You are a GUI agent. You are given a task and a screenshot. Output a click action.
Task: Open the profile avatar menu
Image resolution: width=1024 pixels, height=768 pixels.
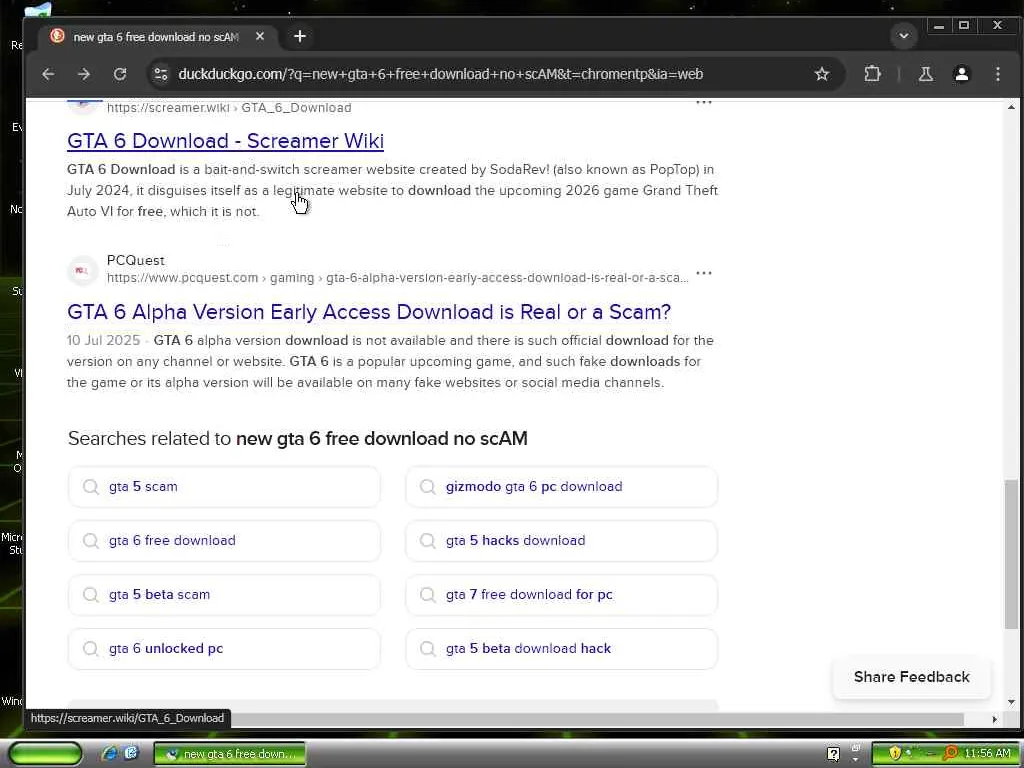[x=961, y=74]
